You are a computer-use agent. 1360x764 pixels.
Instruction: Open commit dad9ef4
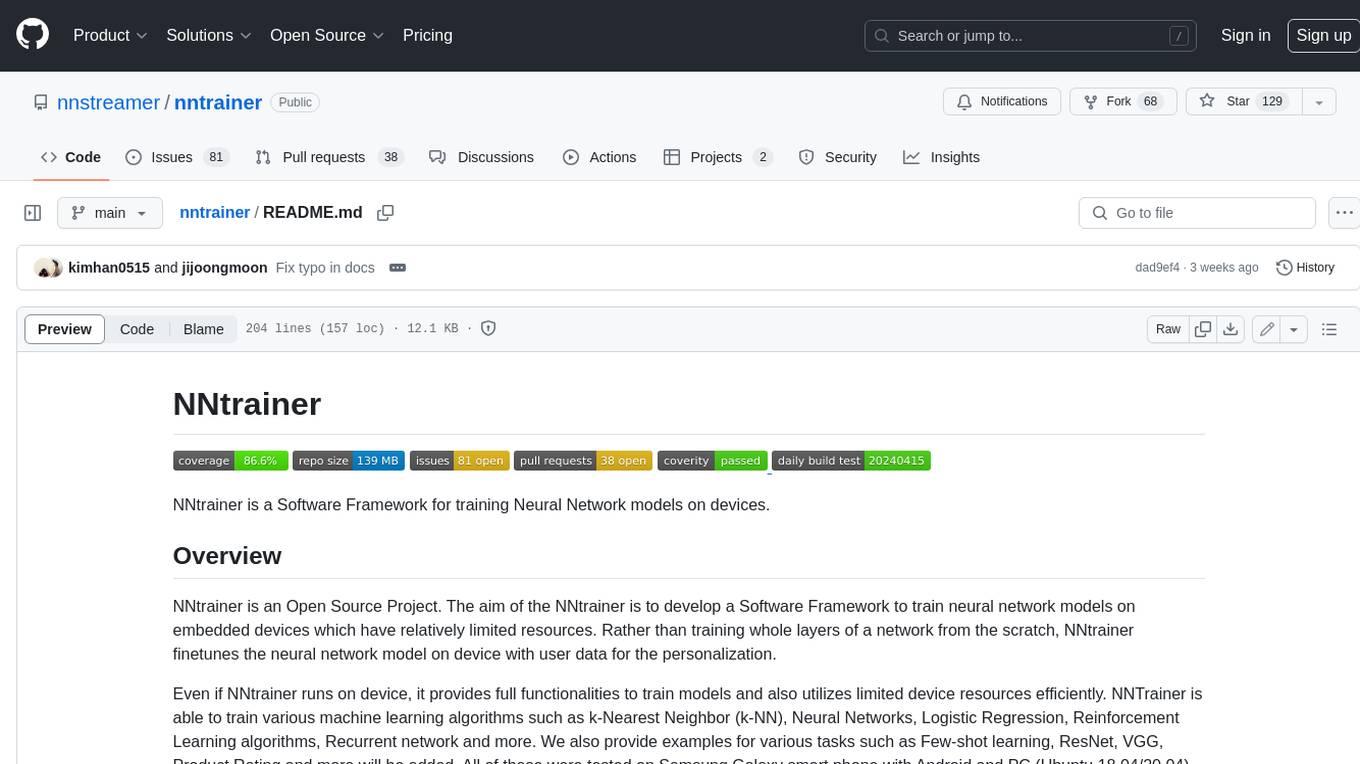1157,268
